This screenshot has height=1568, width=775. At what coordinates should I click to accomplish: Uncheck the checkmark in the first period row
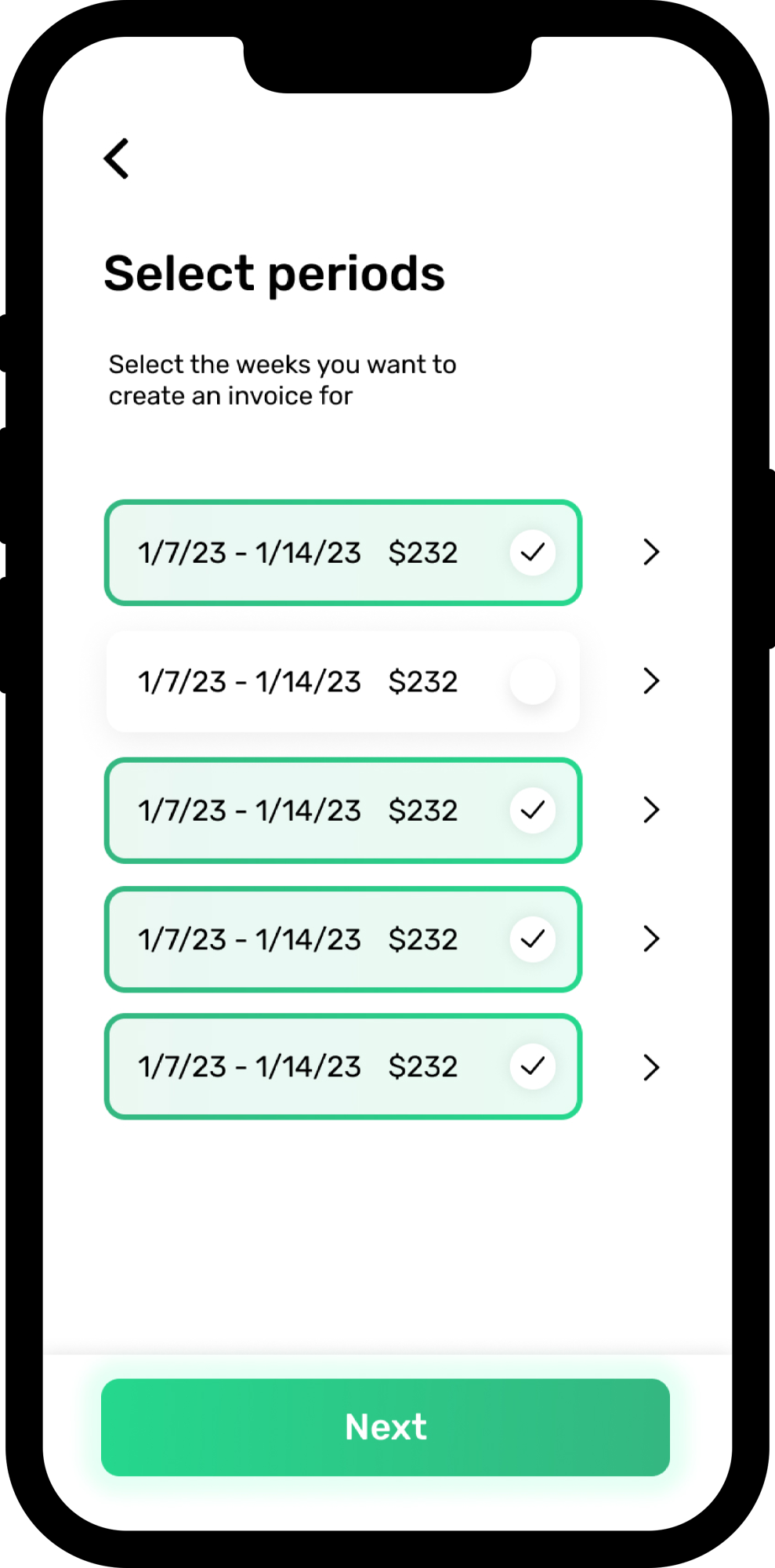click(533, 553)
